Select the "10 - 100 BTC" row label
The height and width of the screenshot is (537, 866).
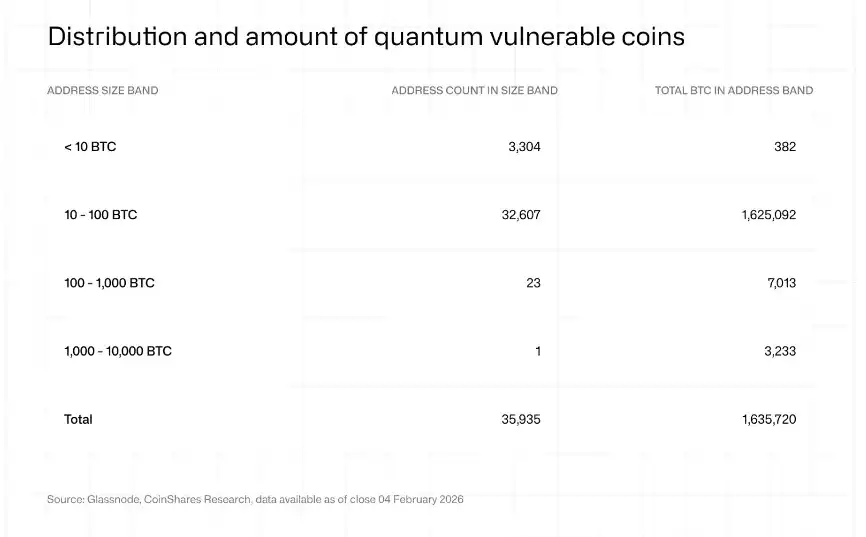[101, 215]
